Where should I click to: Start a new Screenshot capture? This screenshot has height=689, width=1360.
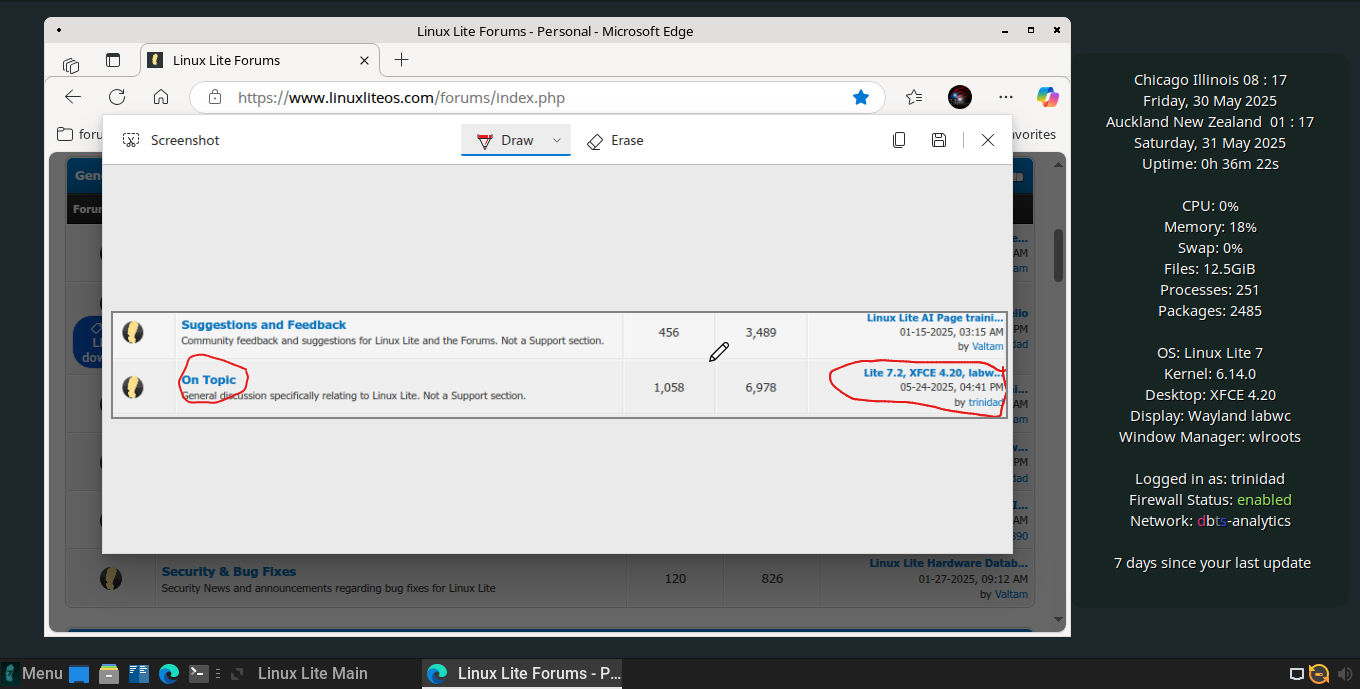pos(171,140)
